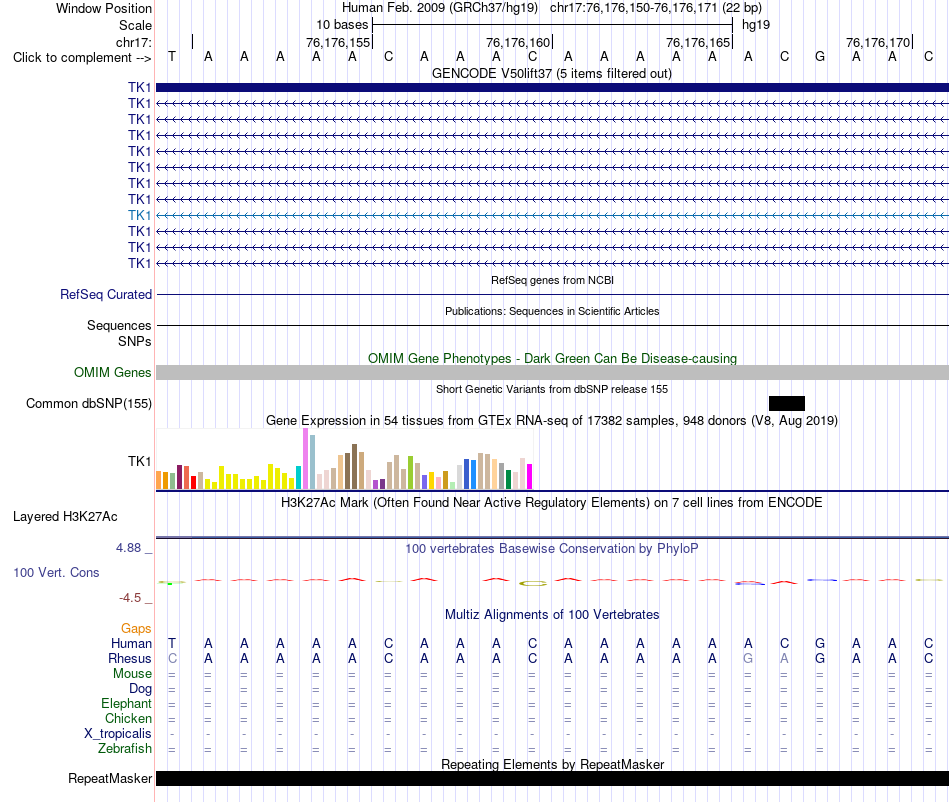Click the 'Layered H3K27Ac' track label

coord(65,517)
